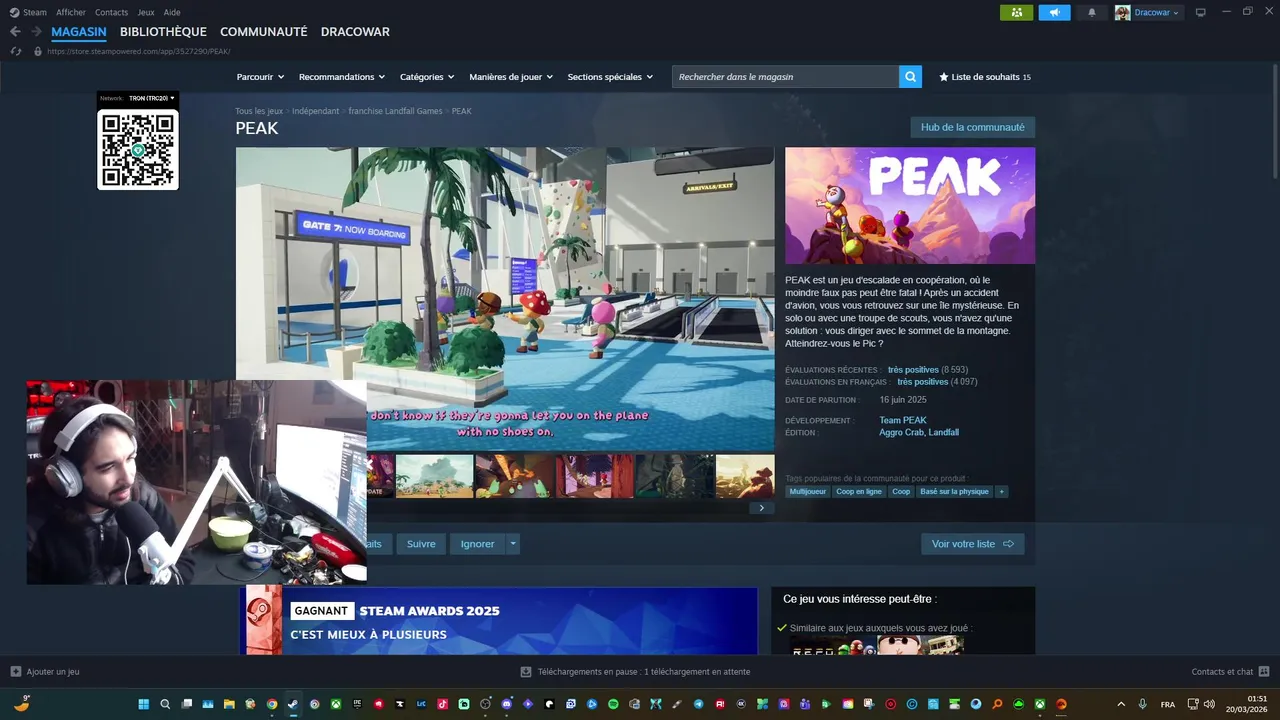Expand the arrow next to Ignorer
Viewport: 1280px width, 720px height.
(513, 544)
